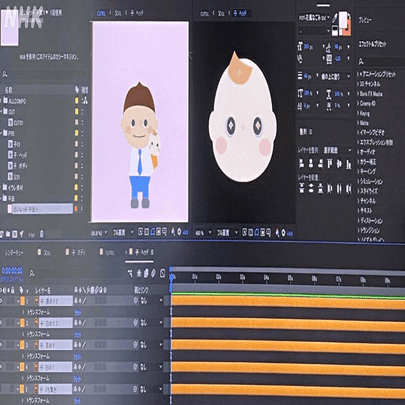Image resolution: width=405 pixels, height=405 pixels.
Task: Click the distribute left edges icon
Action: coord(330,189)
